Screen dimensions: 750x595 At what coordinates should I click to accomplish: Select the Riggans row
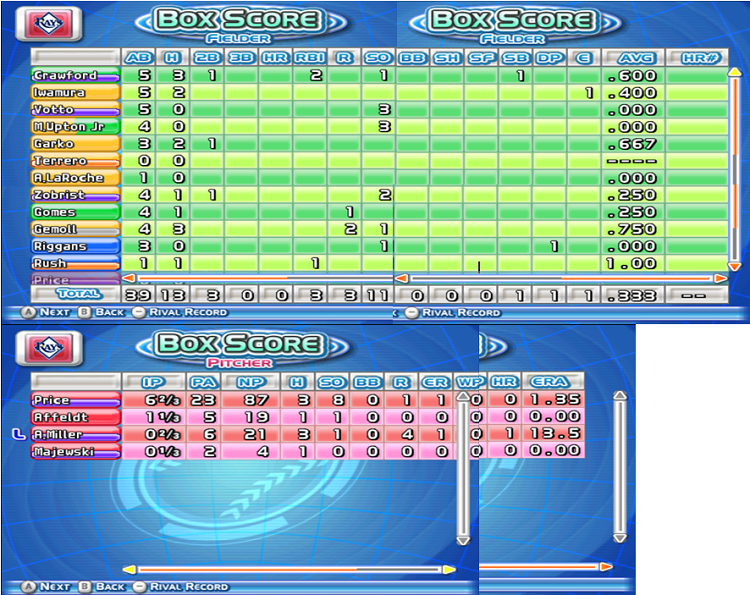(x=379, y=246)
